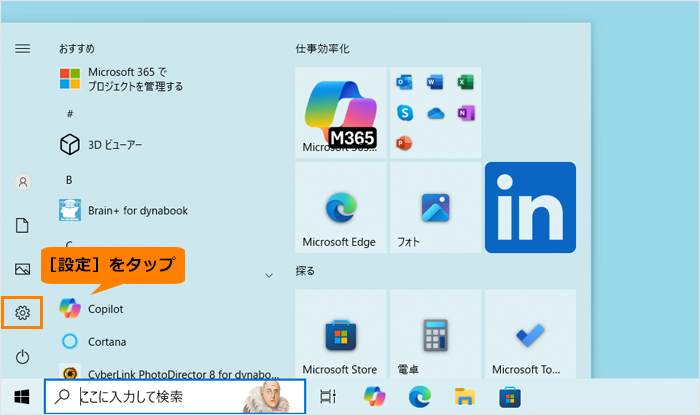The height and width of the screenshot is (415, 700).
Task: Open the Microsoft Store tile
Action: [341, 334]
